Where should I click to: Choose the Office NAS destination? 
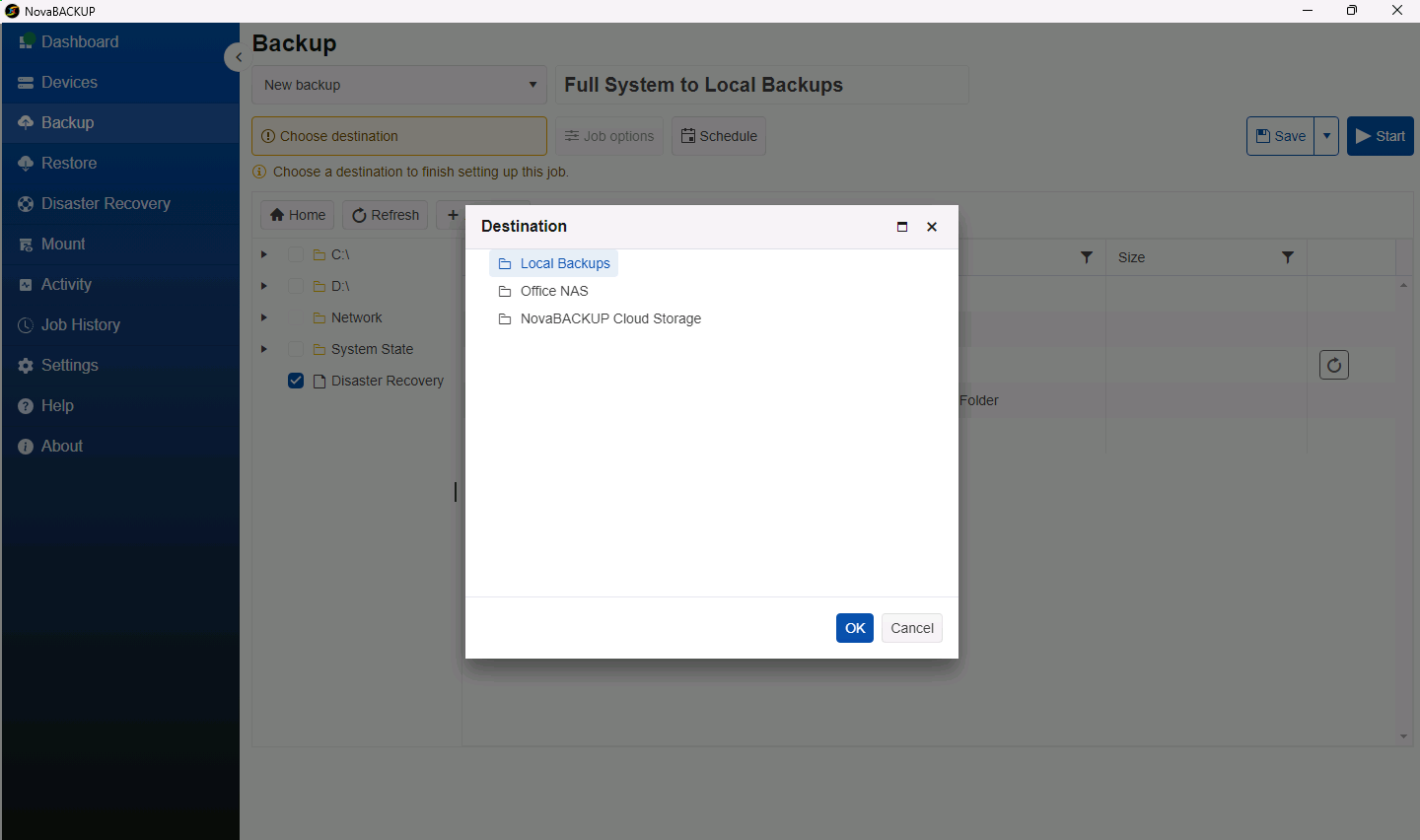click(554, 291)
